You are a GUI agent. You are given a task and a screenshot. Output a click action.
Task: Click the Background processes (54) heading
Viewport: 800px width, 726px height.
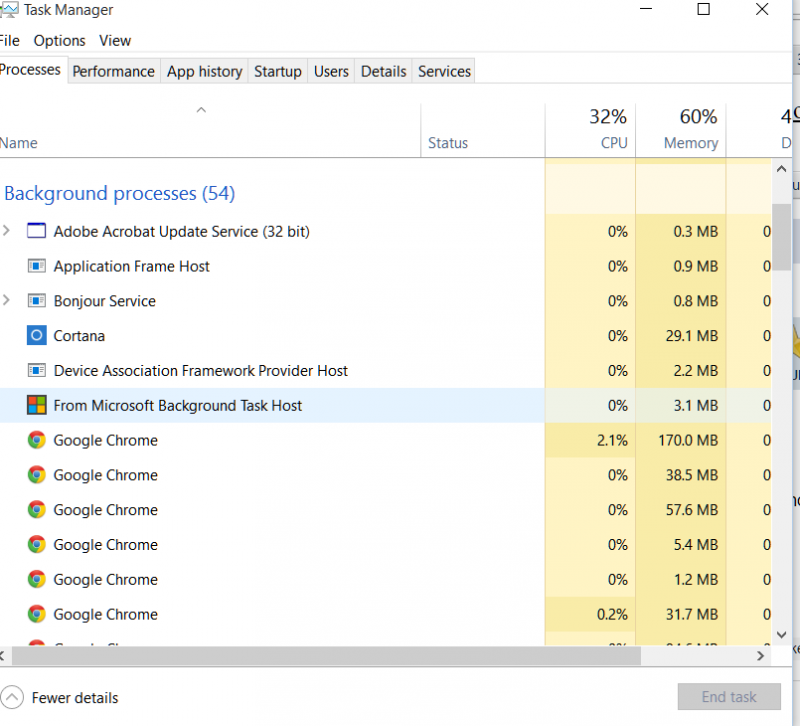[119, 193]
